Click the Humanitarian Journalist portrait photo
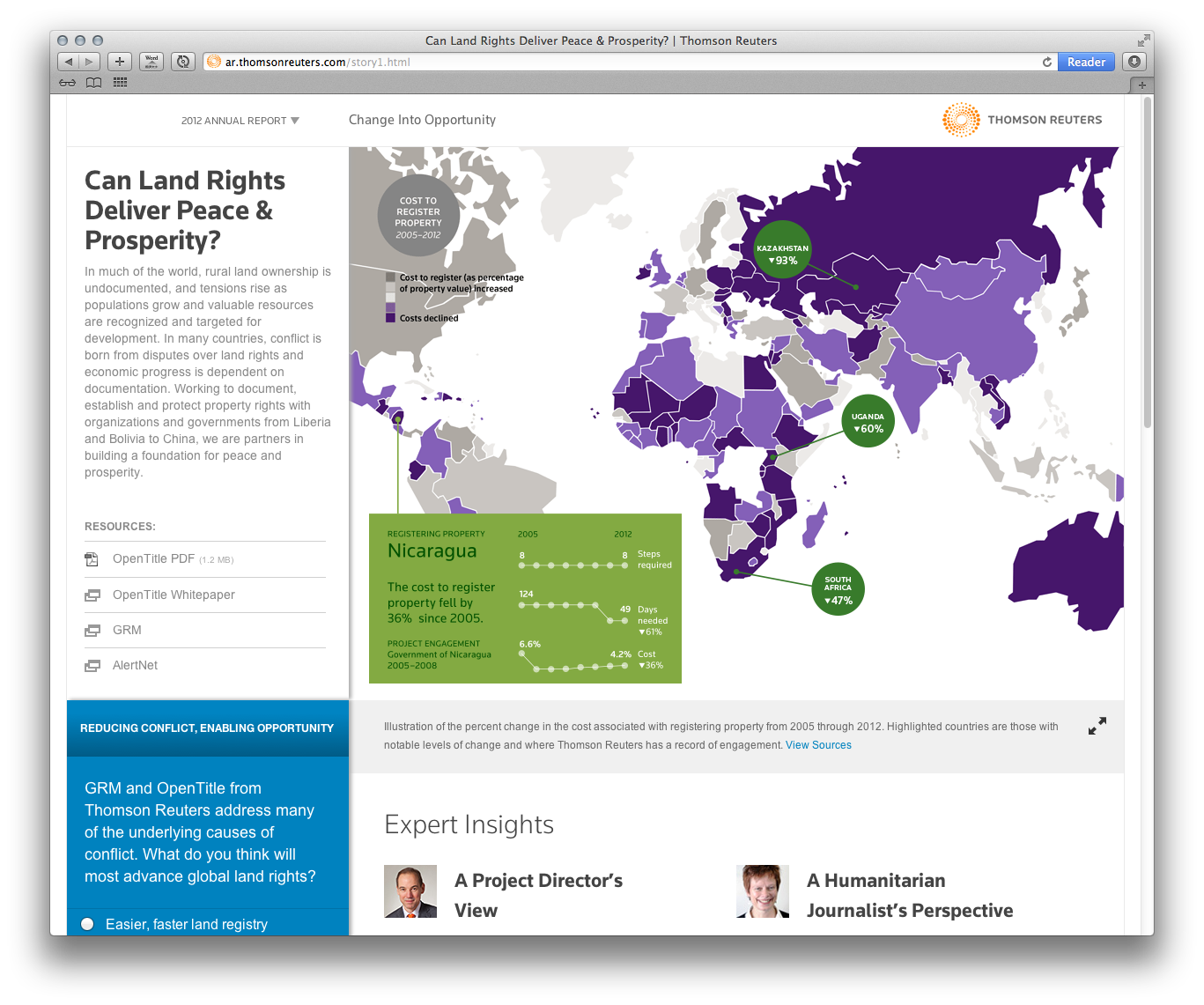The height and width of the screenshot is (1005, 1204). (763, 891)
